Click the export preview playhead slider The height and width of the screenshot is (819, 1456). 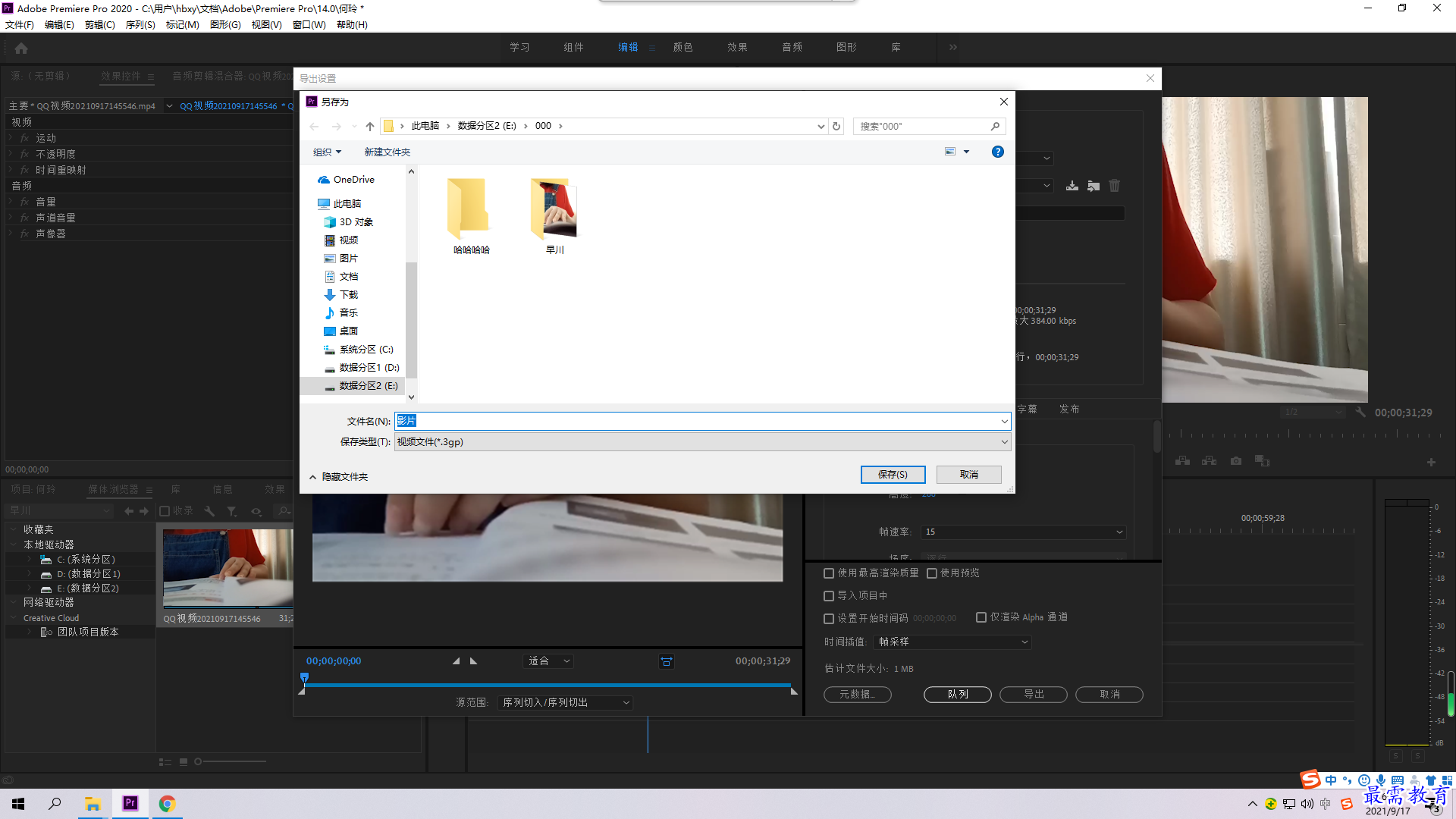305,677
